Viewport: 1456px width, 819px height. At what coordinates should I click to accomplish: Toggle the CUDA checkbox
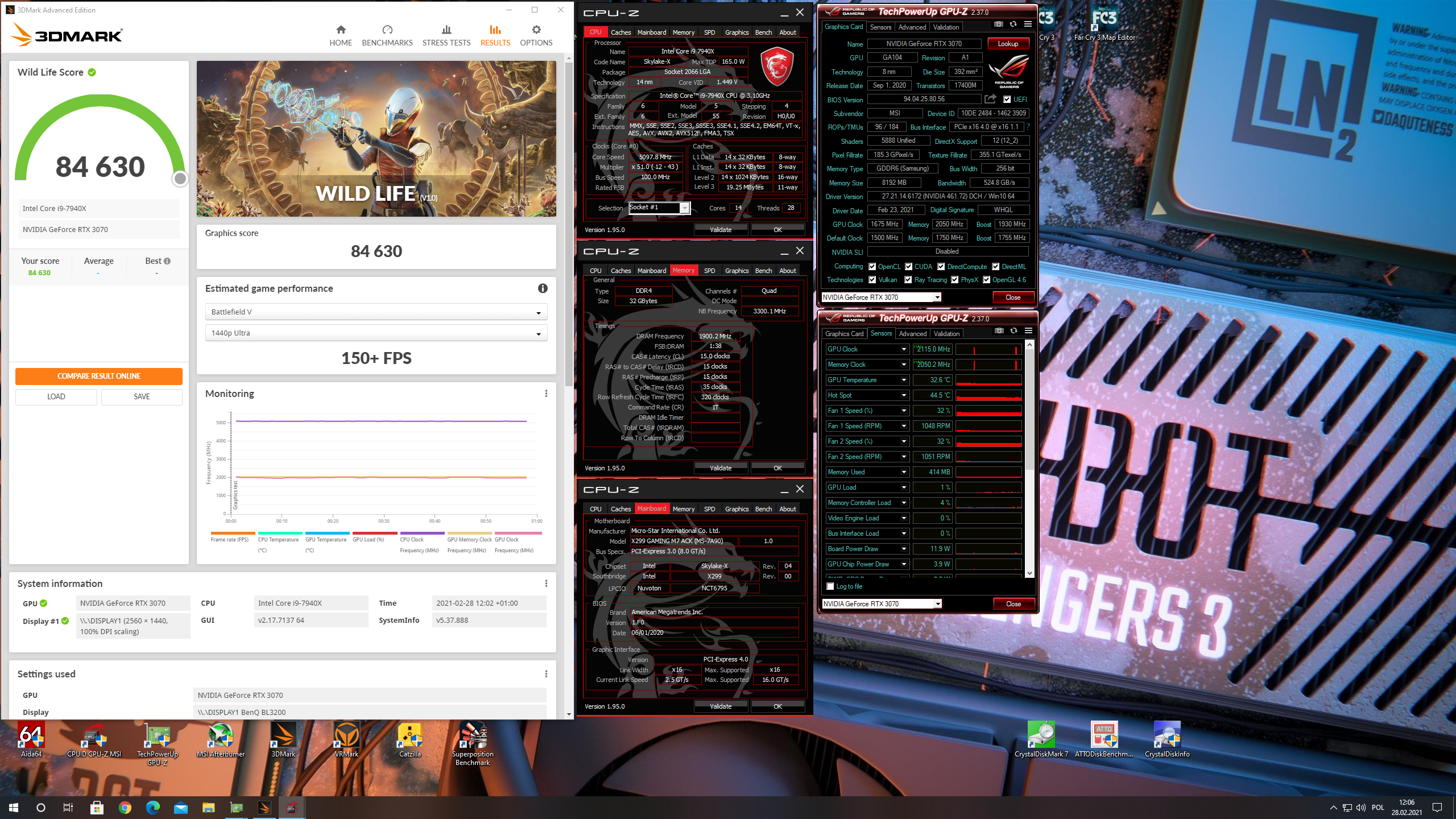coord(909,267)
